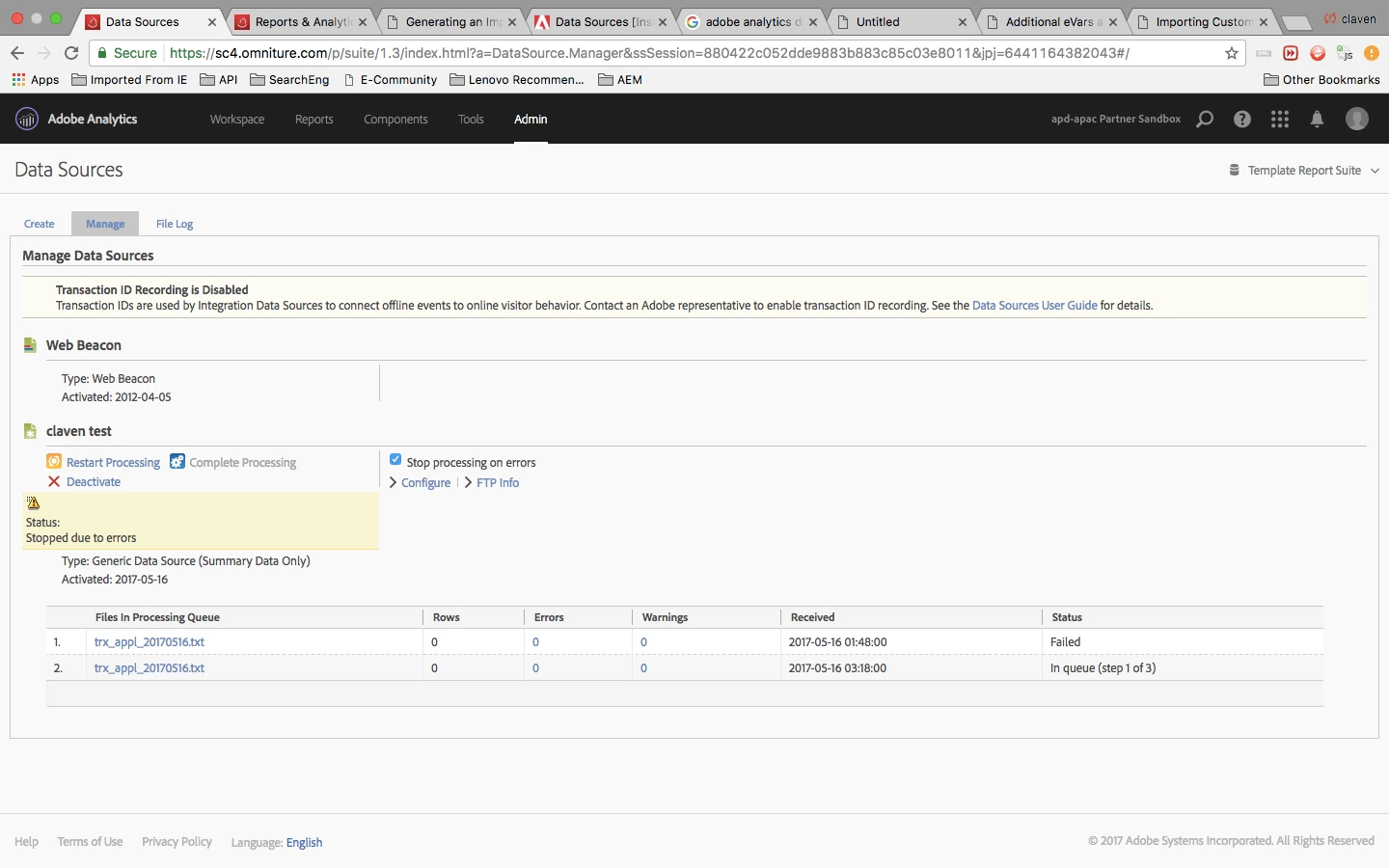This screenshot has height=868, width=1389.
Task: Select the Manage tab
Action: 105,224
